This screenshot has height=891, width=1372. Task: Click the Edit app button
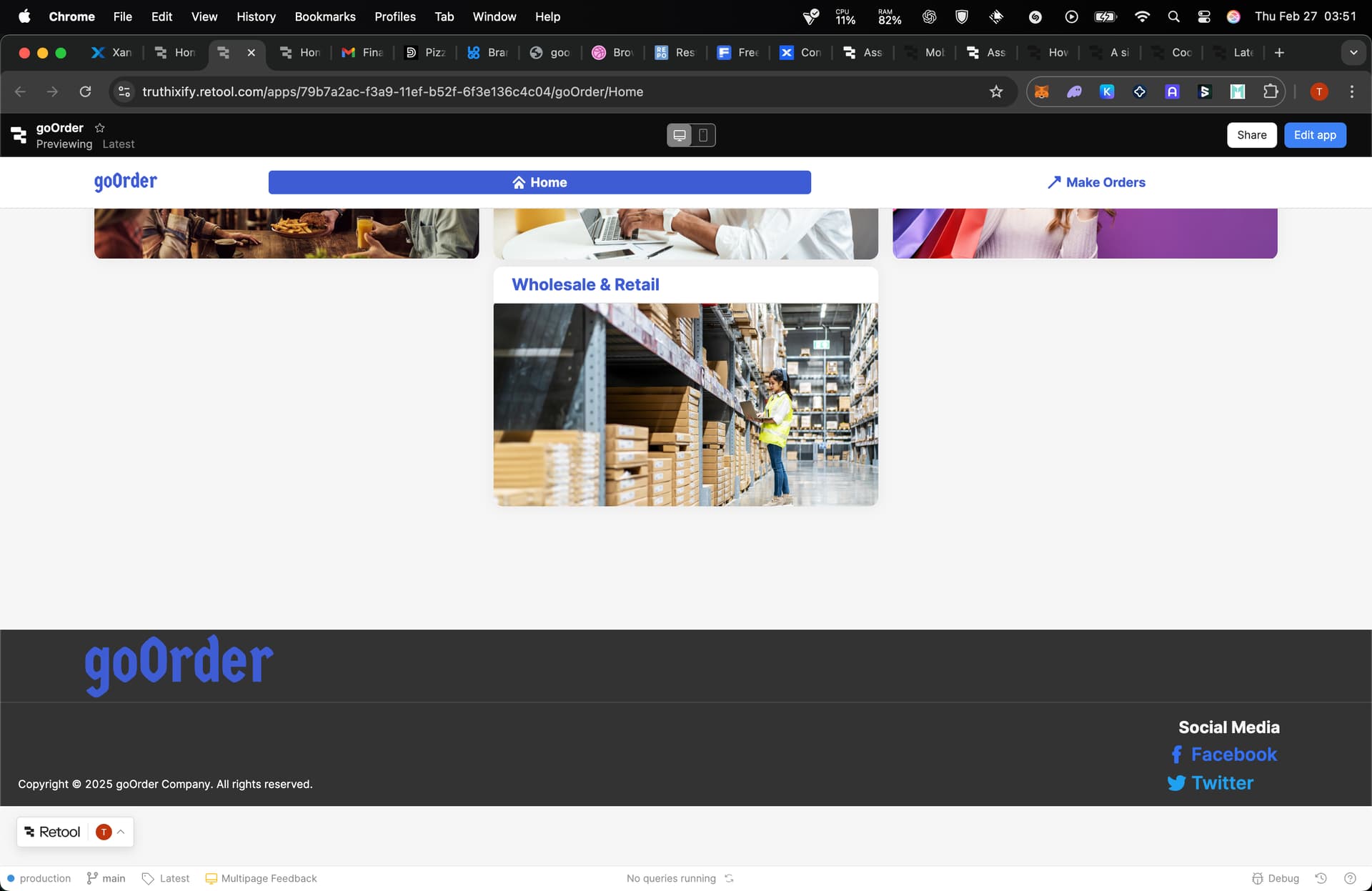1315,135
